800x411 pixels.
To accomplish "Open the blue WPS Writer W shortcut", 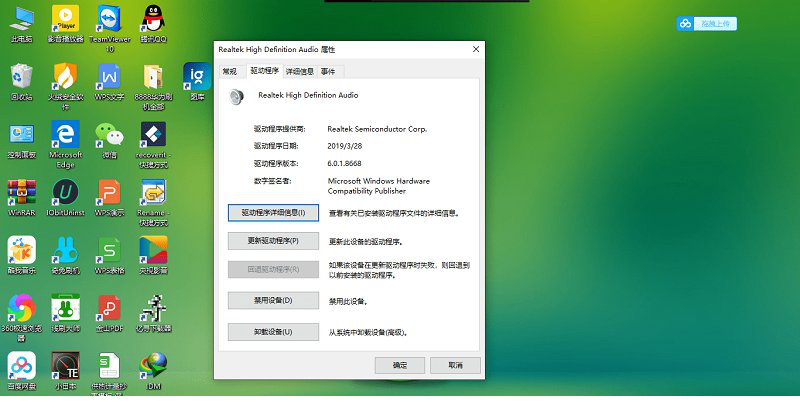I will coord(109,82).
